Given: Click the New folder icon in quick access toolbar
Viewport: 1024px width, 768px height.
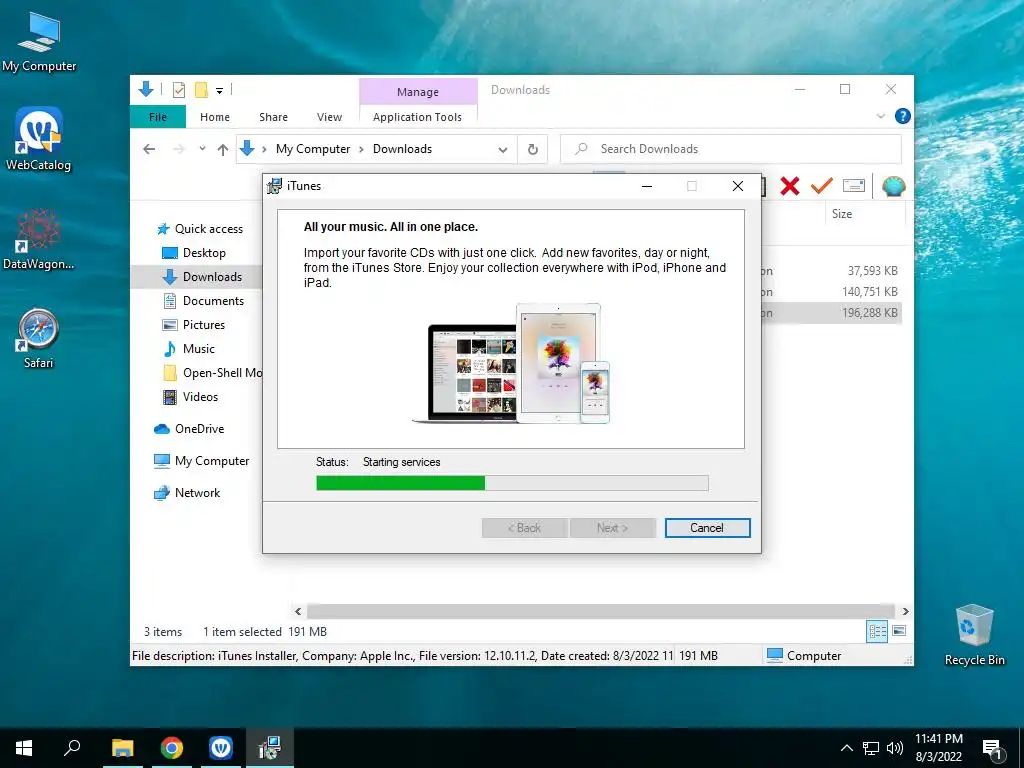Looking at the screenshot, I should pyautogui.click(x=201, y=90).
